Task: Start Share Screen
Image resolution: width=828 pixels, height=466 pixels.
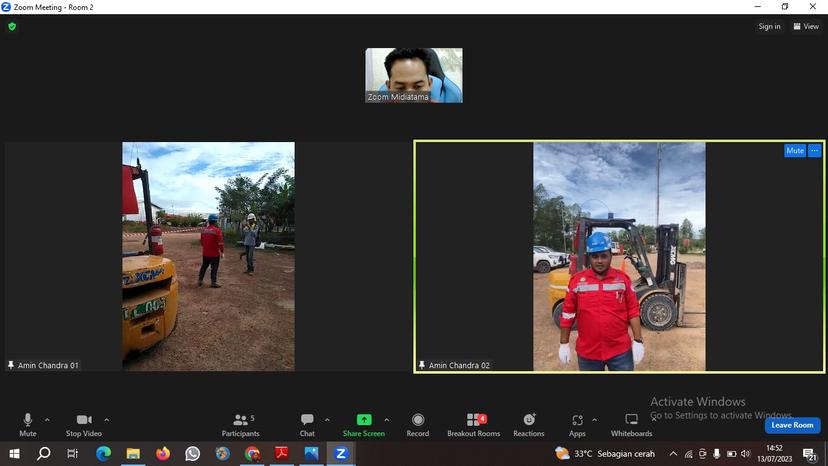Action: 364,425
